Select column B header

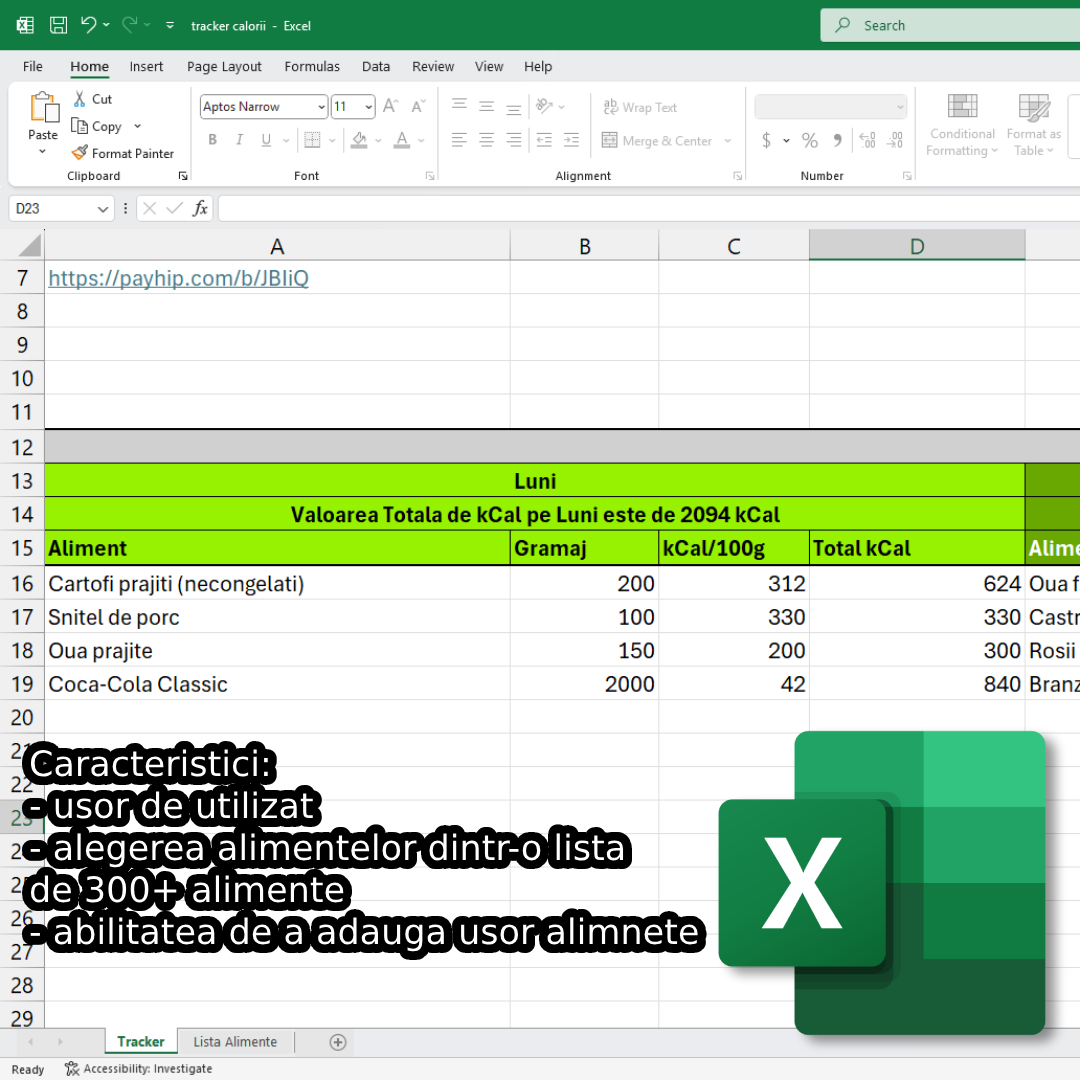coord(584,246)
